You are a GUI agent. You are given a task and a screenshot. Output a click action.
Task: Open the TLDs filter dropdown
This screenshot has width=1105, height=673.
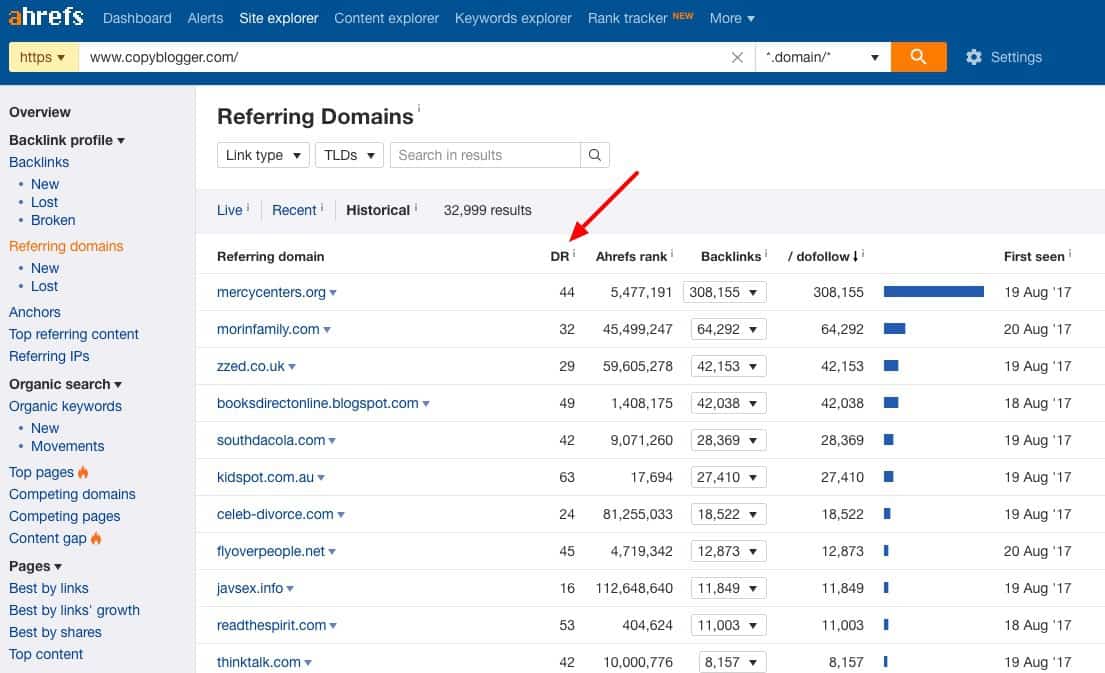pos(349,155)
